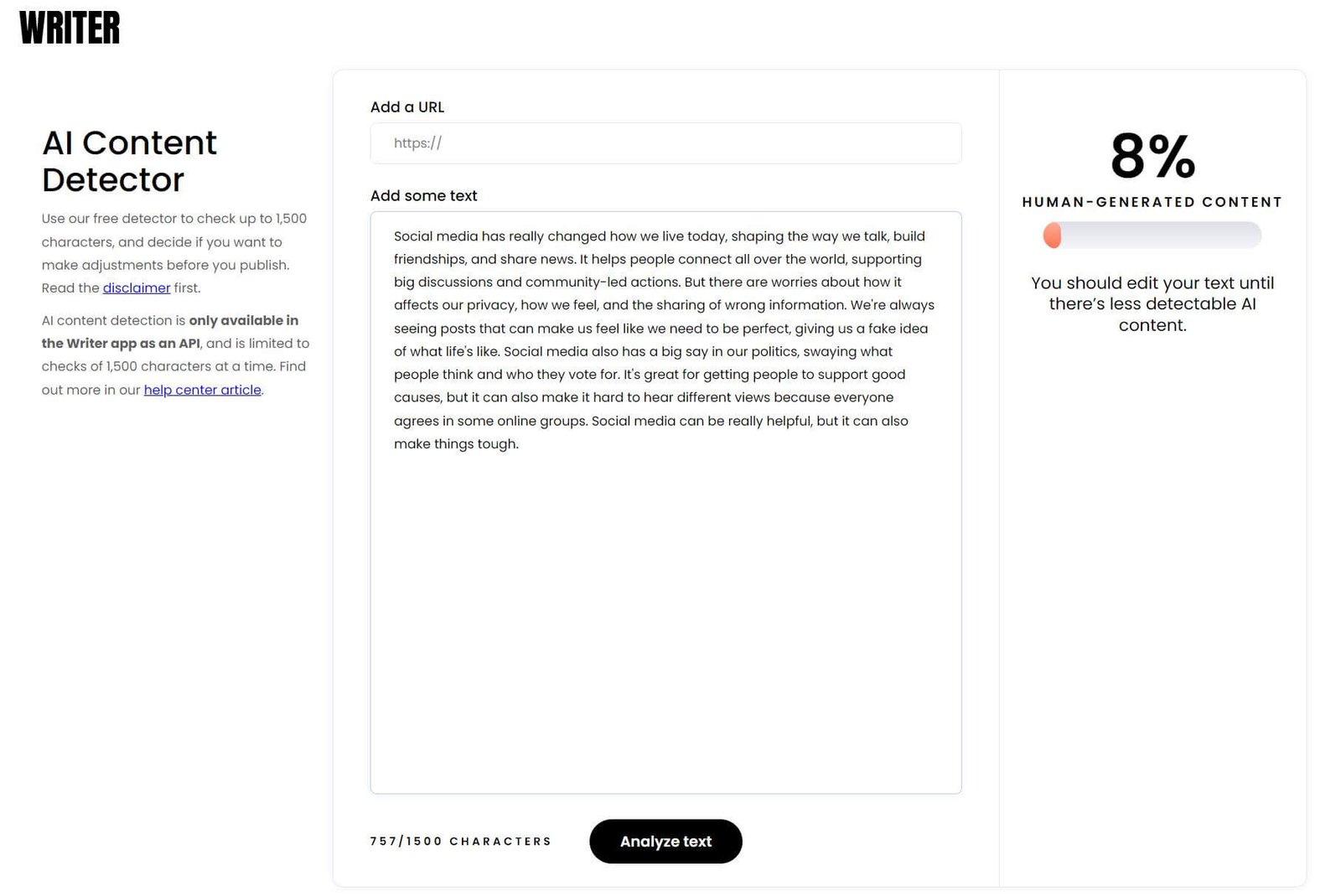The width and height of the screenshot is (1341, 896).
Task: Open the help center article link
Action: pyautogui.click(x=202, y=390)
